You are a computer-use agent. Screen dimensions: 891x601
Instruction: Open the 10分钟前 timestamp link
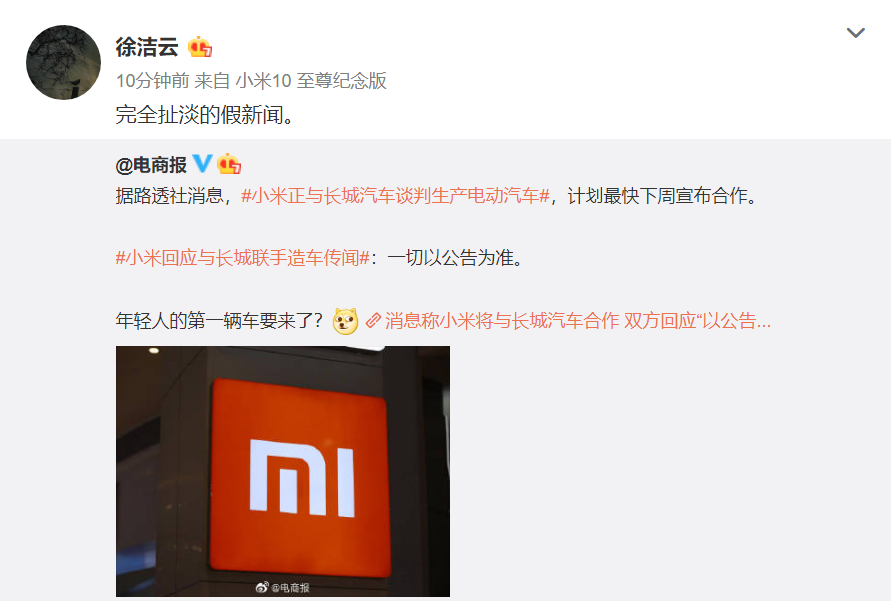152,81
